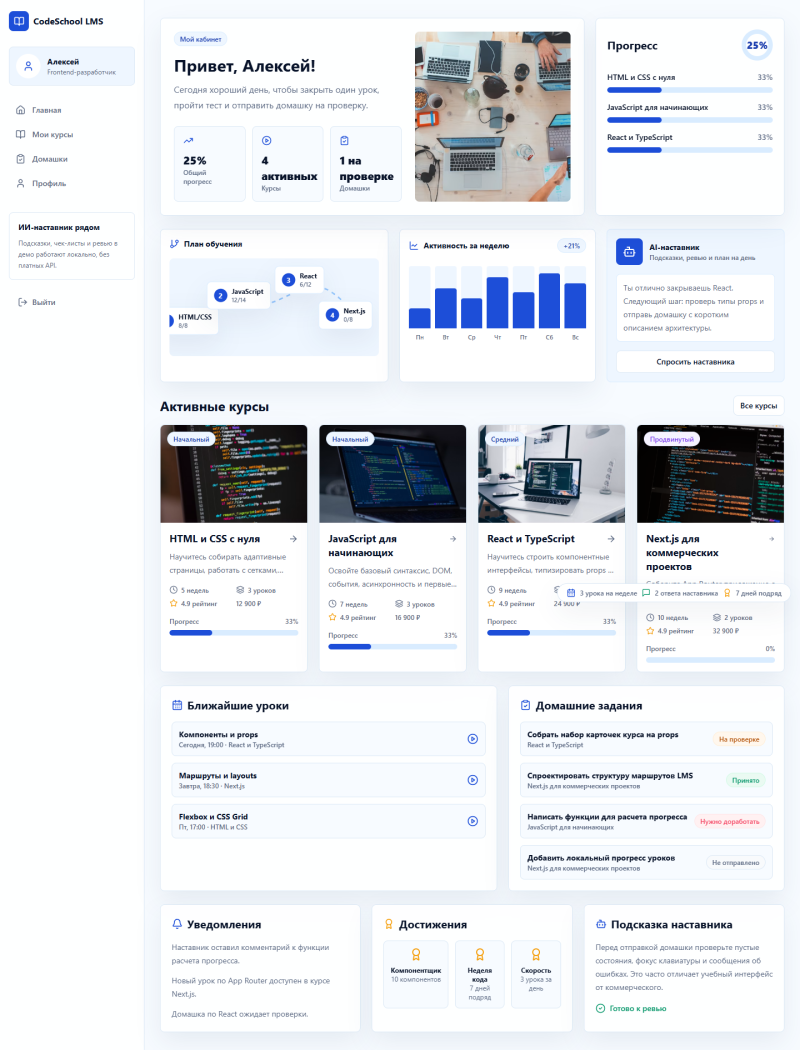Click the desk with laptops hero photo
Viewport: 800px width, 1050px height.
493,117
